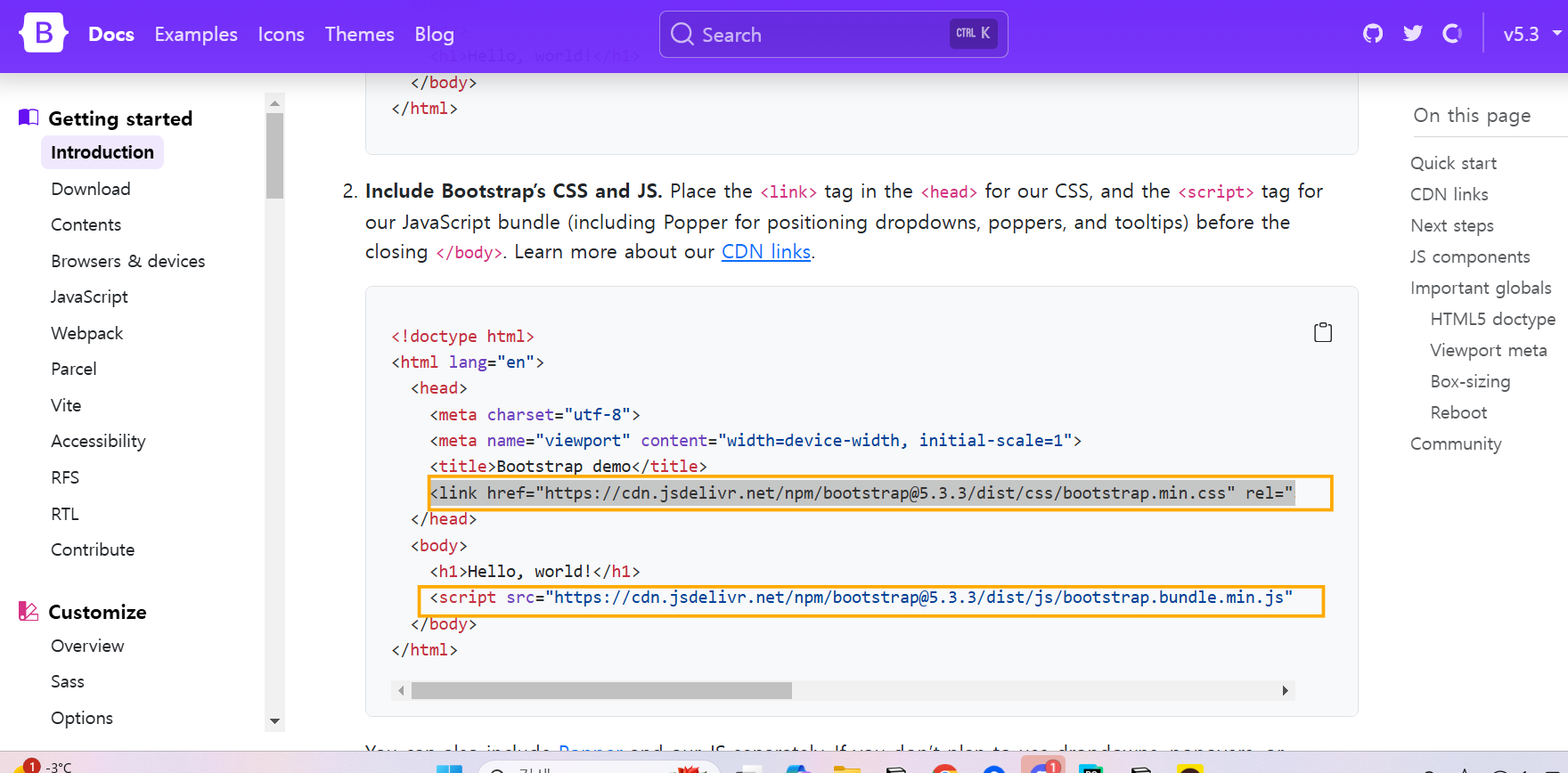Jump to Viewport meta subsection

pyautogui.click(x=1489, y=350)
